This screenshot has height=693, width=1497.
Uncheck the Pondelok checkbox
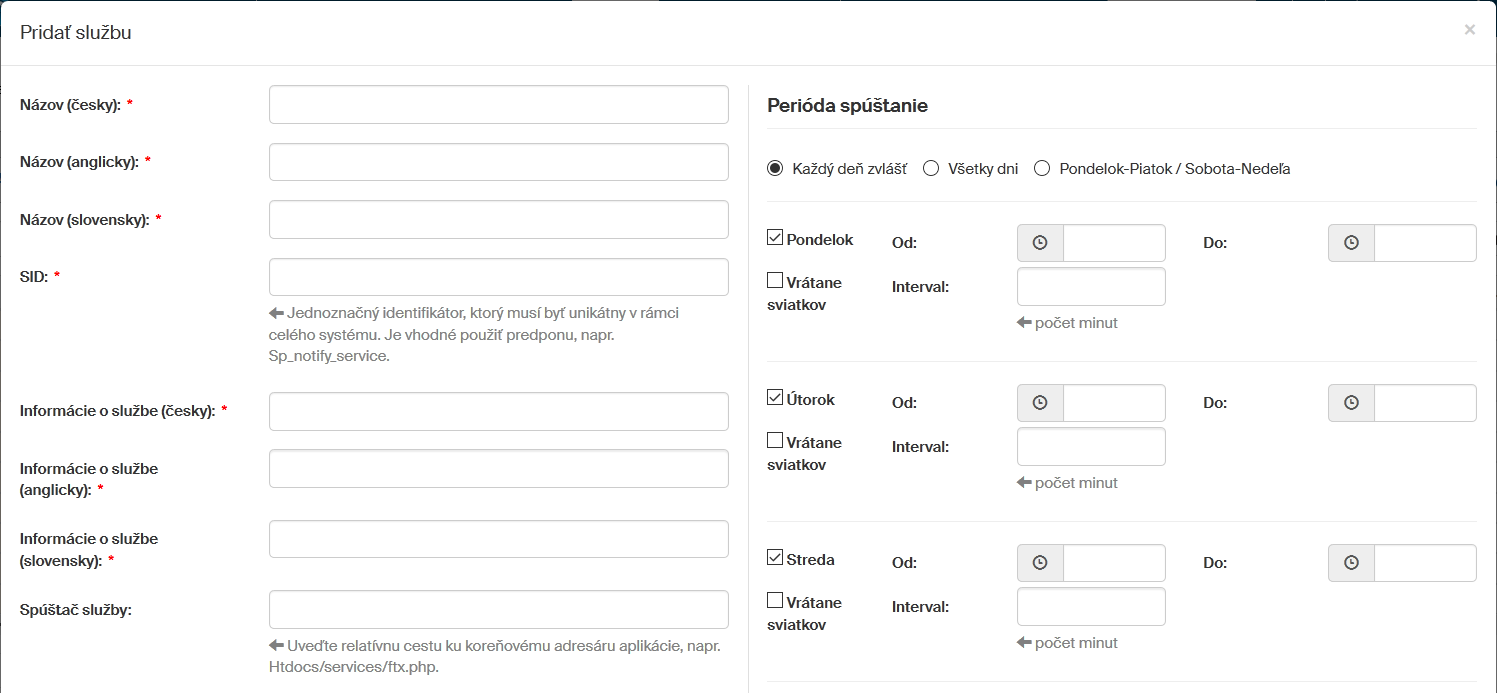click(775, 238)
